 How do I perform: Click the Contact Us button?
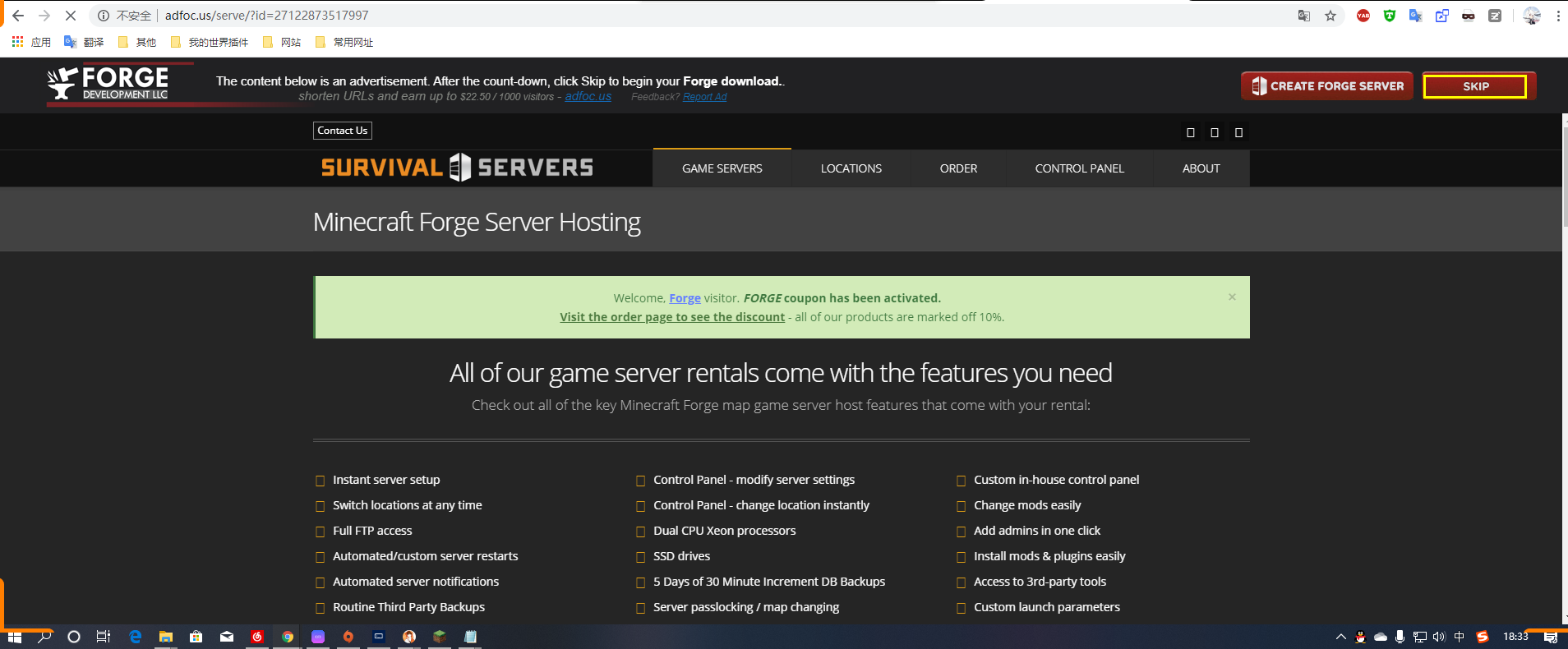coord(343,131)
